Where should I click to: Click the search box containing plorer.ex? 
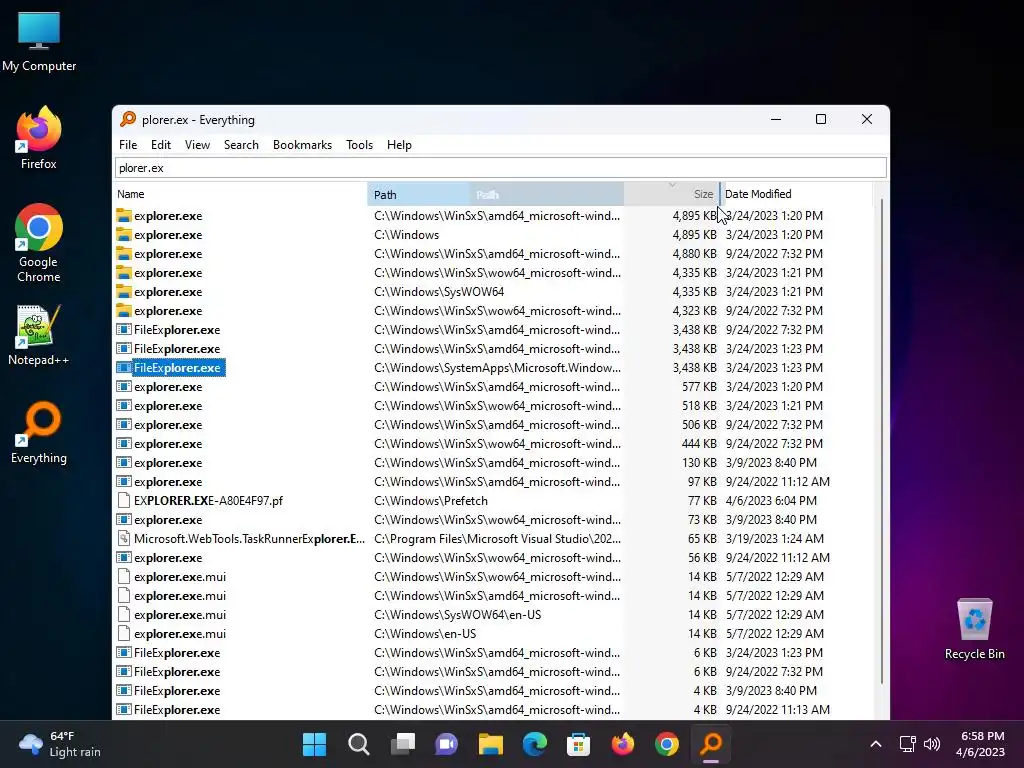501,168
